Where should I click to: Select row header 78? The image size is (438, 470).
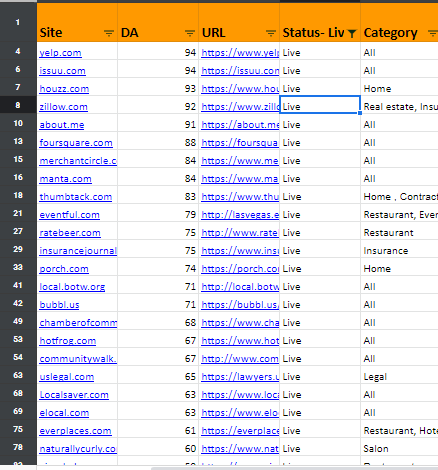click(x=18, y=447)
